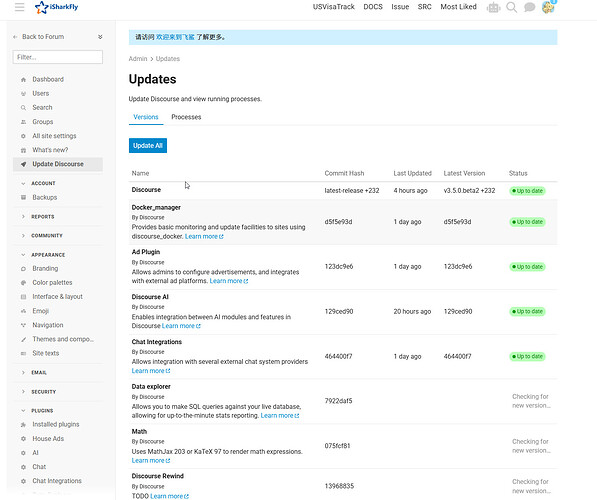Collapse the ACCOUNT sidebar section
Viewport: 597px width, 500px height.
(x=43, y=183)
